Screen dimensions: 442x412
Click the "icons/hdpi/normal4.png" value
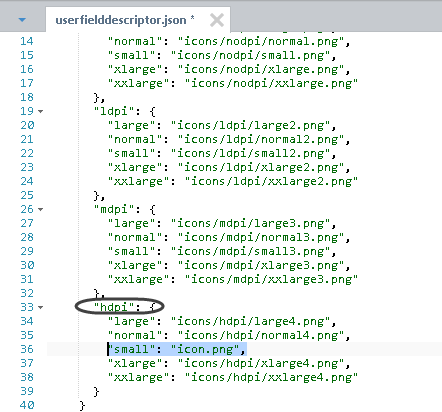click(x=260, y=335)
